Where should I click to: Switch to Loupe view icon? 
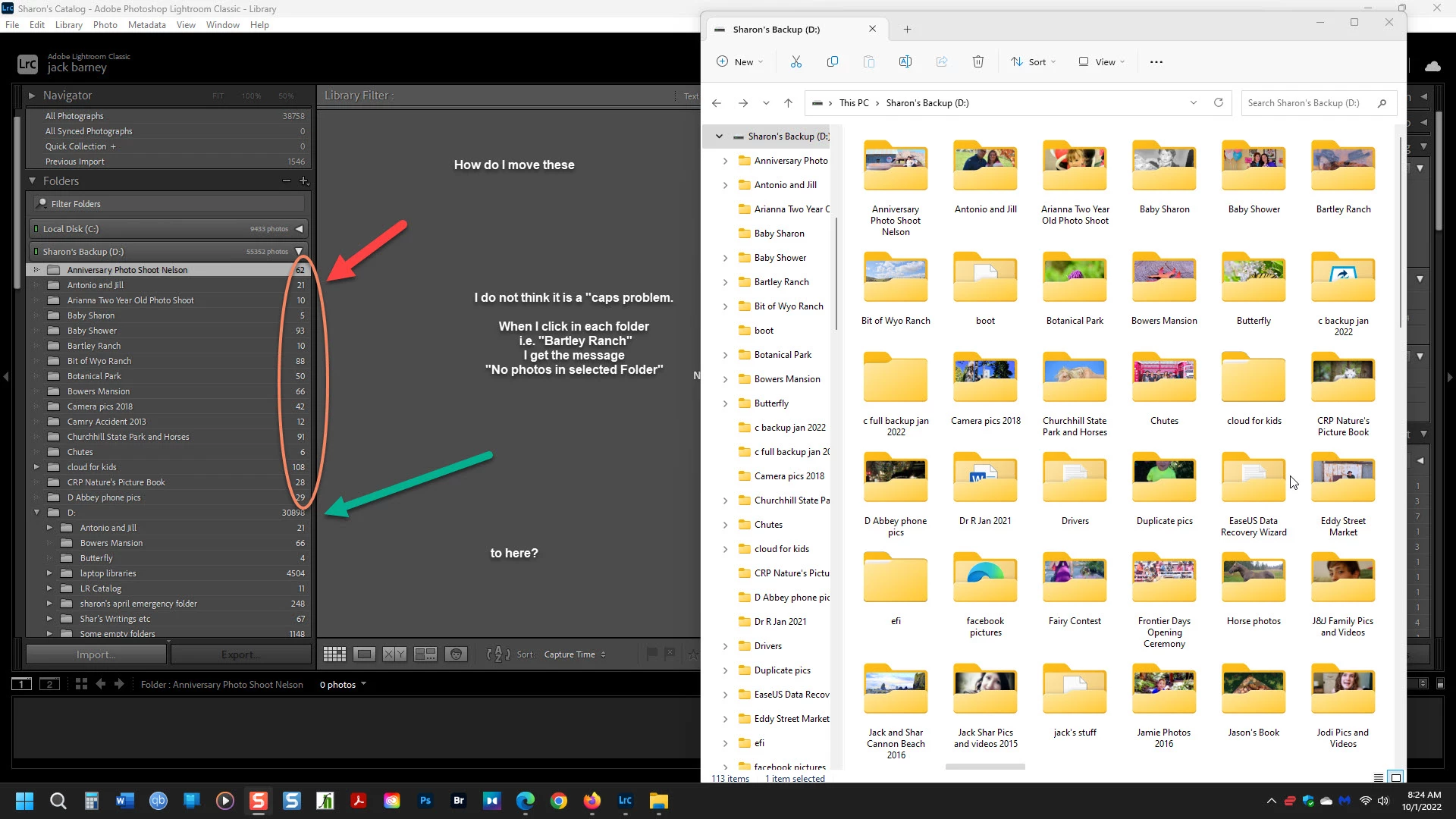[x=364, y=654]
